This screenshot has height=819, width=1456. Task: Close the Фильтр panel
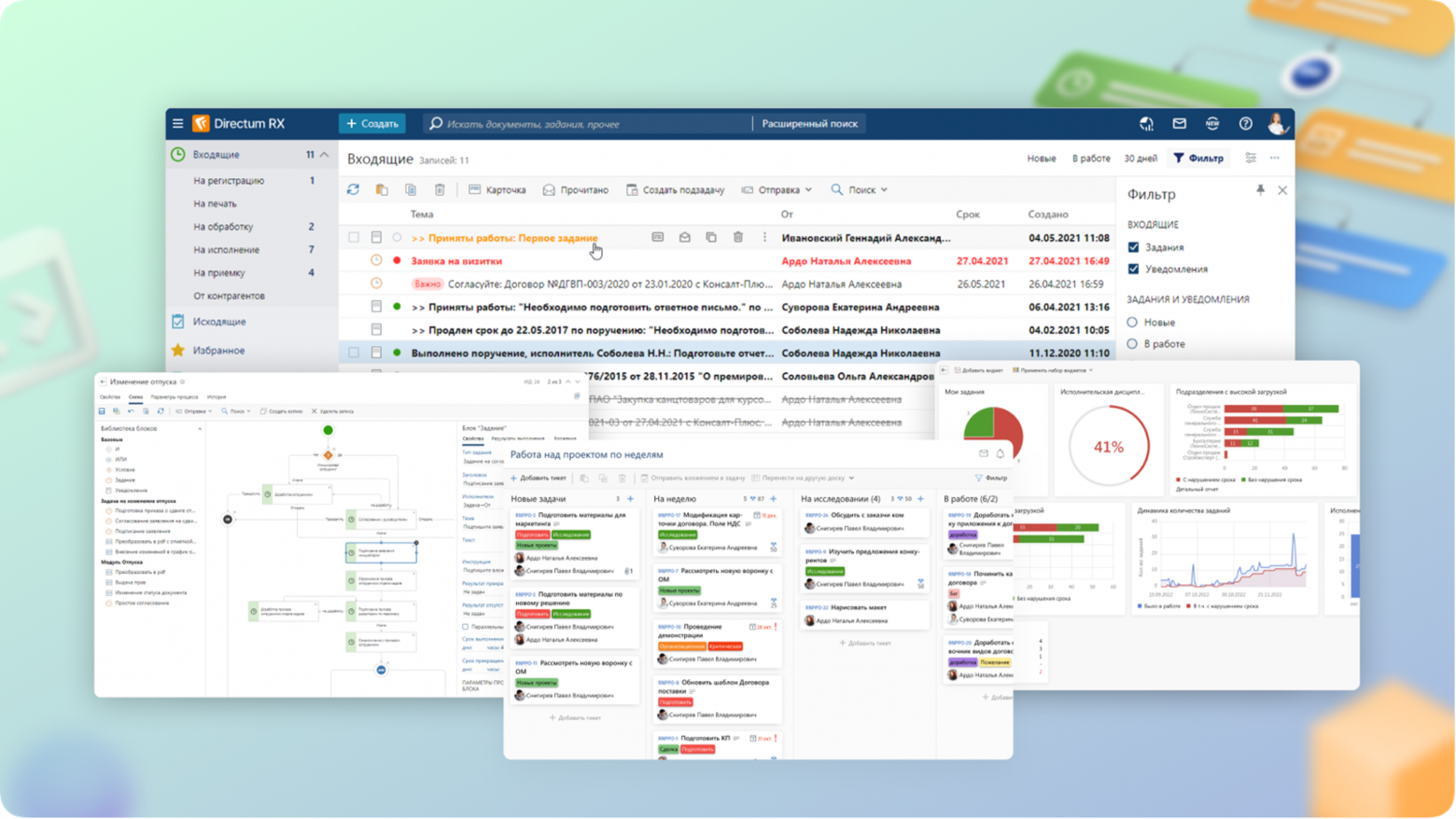coord(1282,190)
